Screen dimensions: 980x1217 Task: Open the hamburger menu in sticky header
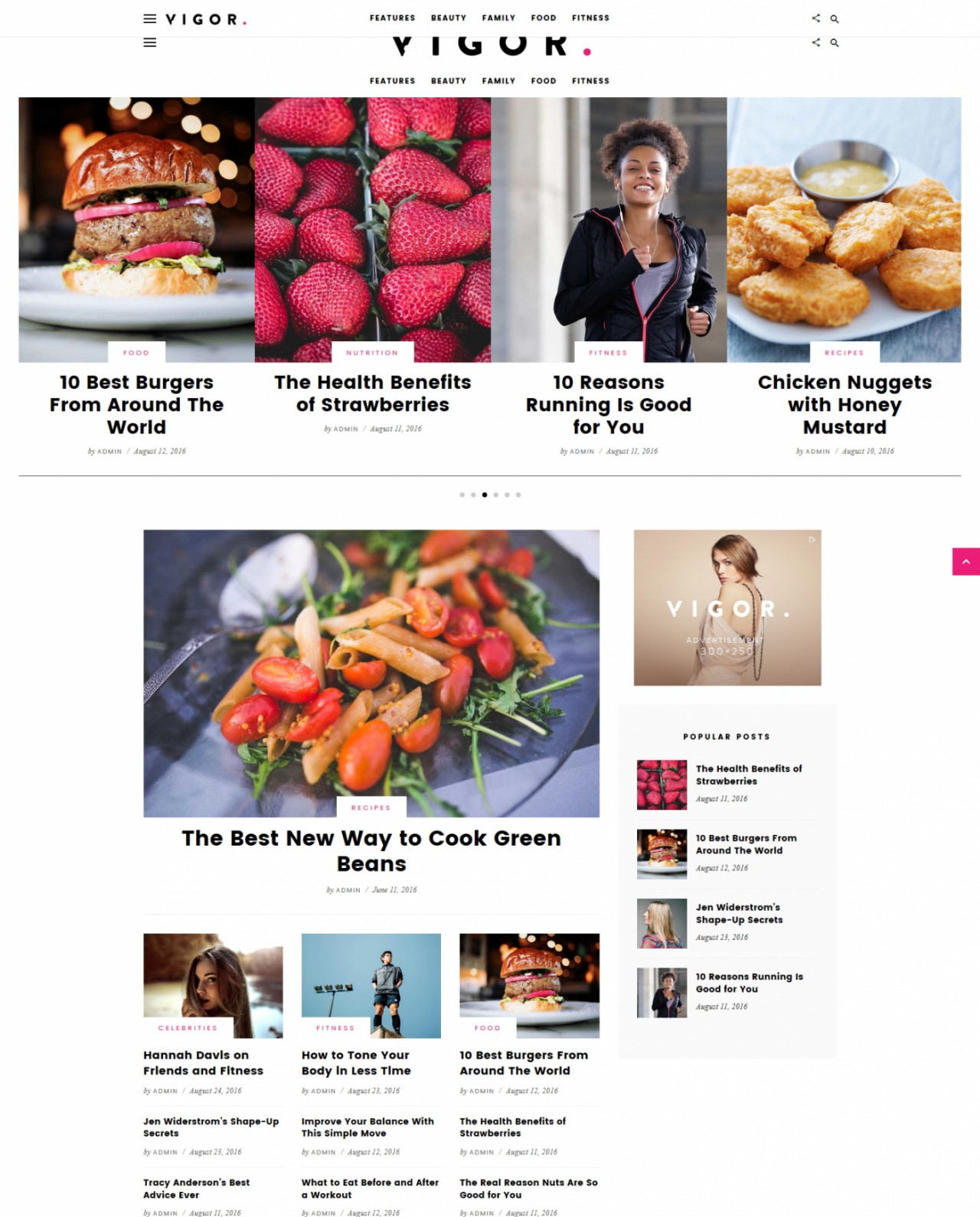150,18
